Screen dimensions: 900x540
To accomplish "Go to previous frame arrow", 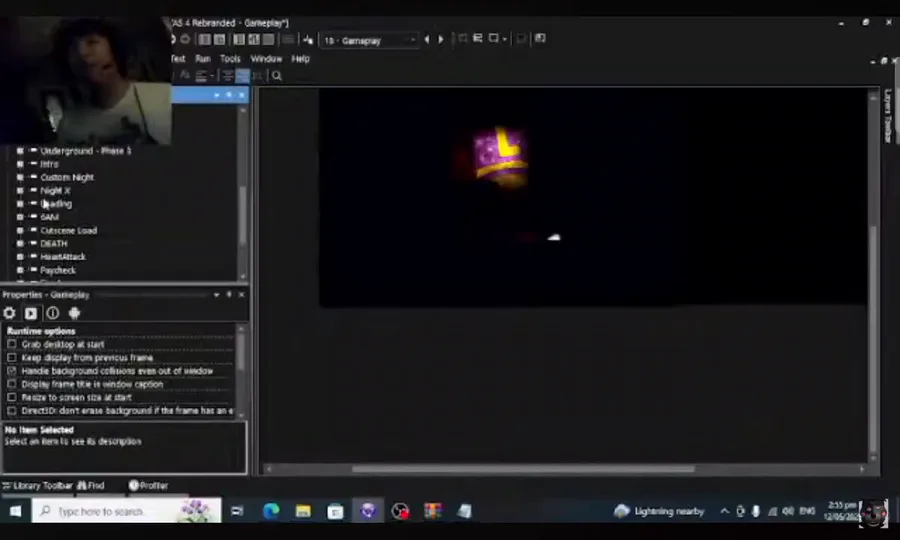I will point(426,40).
